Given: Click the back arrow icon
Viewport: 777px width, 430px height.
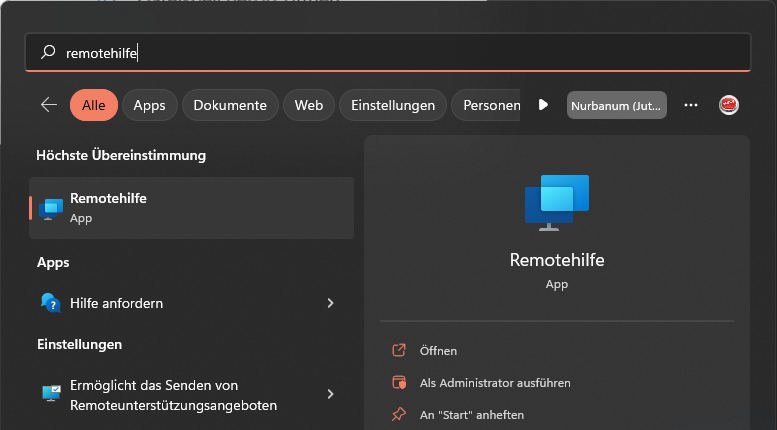Looking at the screenshot, I should [x=48, y=105].
